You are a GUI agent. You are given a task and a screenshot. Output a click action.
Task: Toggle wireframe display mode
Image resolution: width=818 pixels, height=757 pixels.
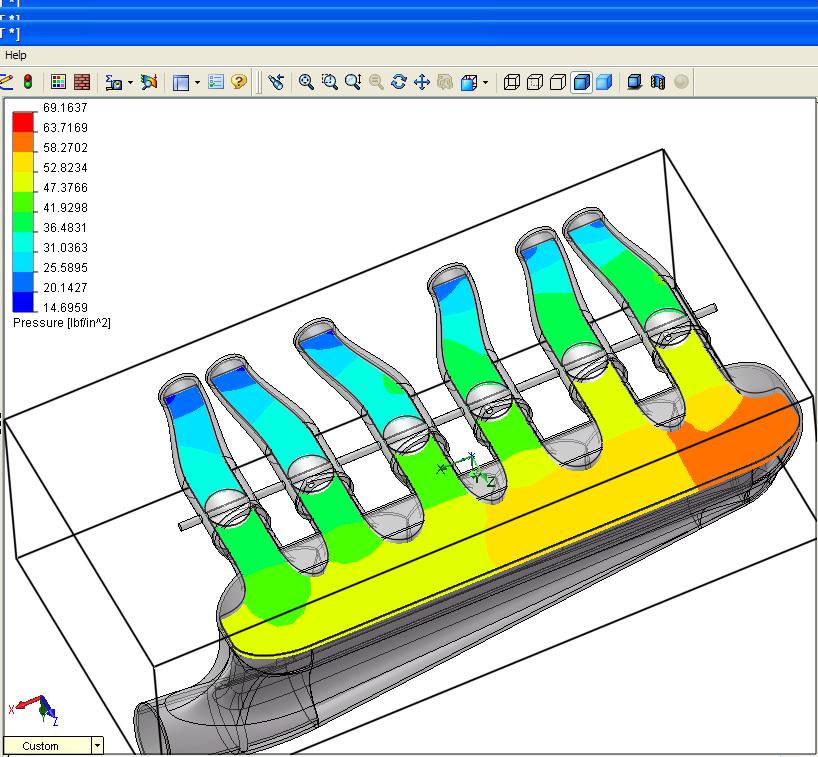[x=512, y=82]
